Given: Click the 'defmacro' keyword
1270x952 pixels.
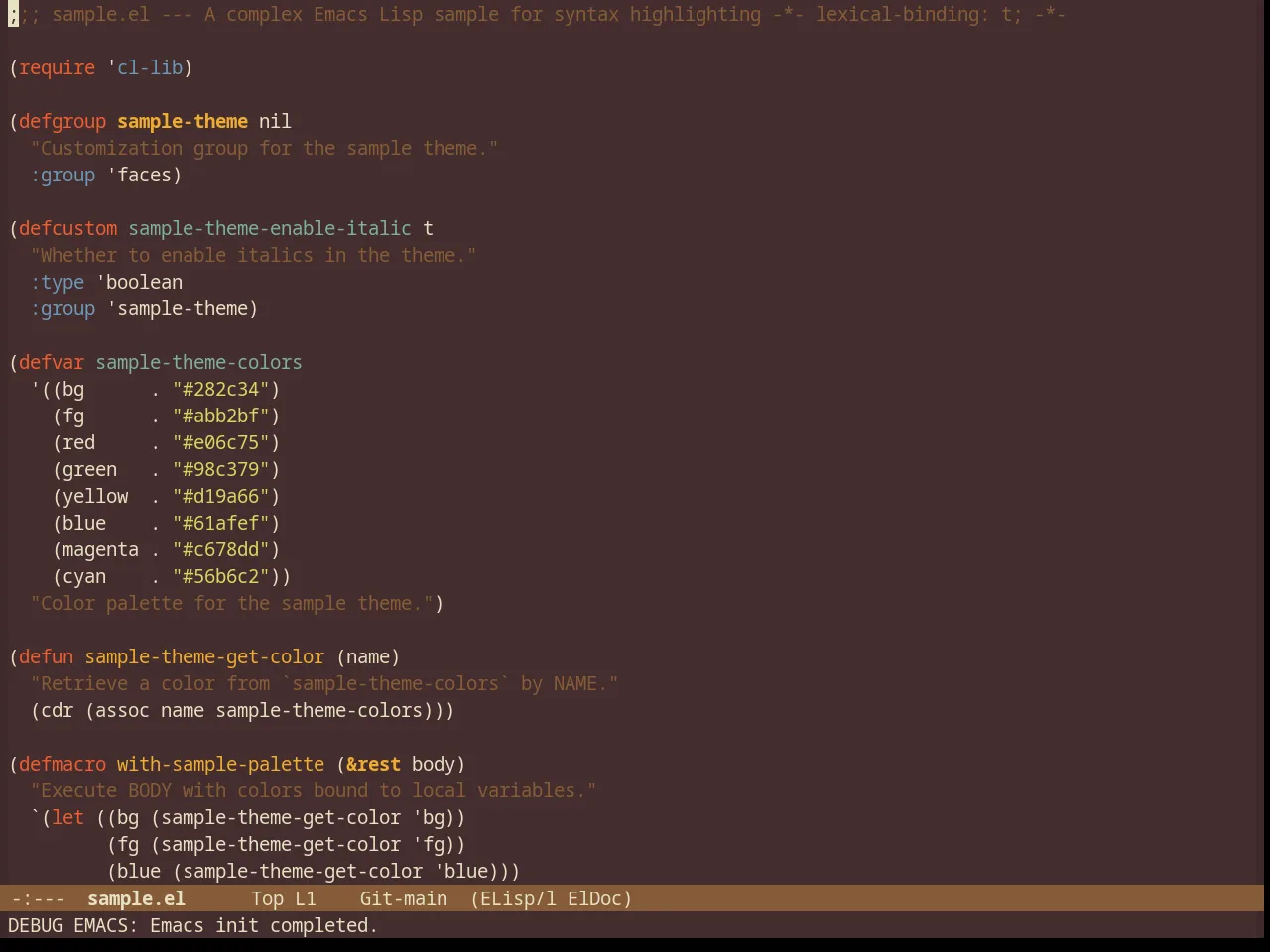Looking at the screenshot, I should click(x=63, y=764).
